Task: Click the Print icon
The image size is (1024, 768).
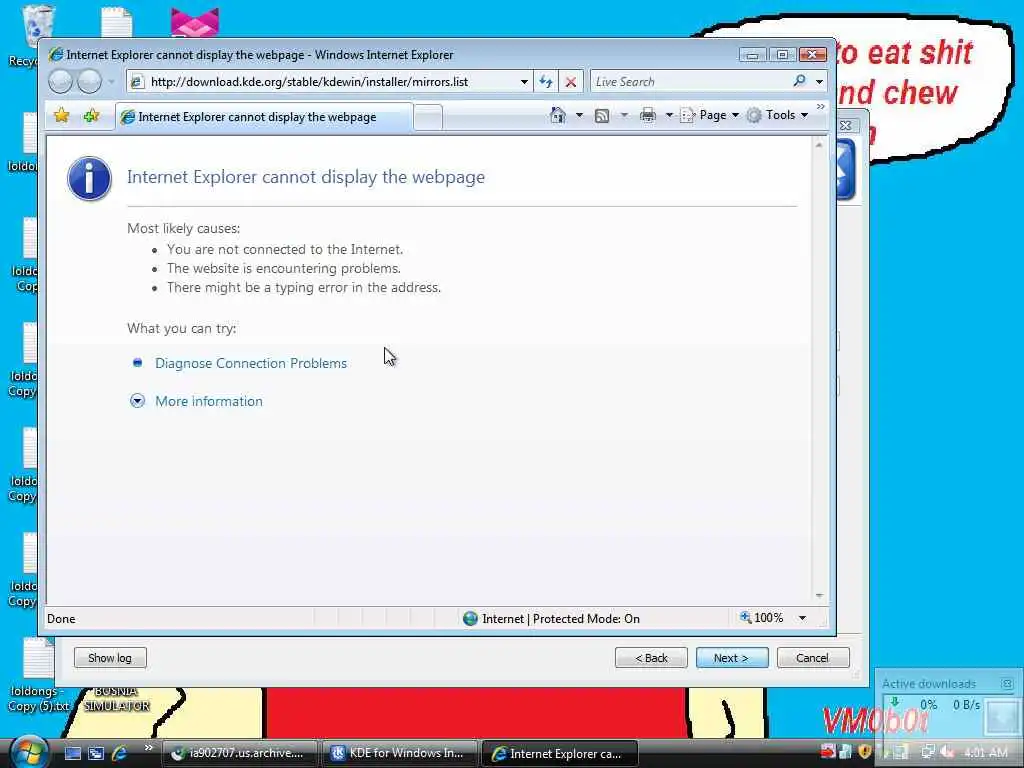Action: (648, 116)
